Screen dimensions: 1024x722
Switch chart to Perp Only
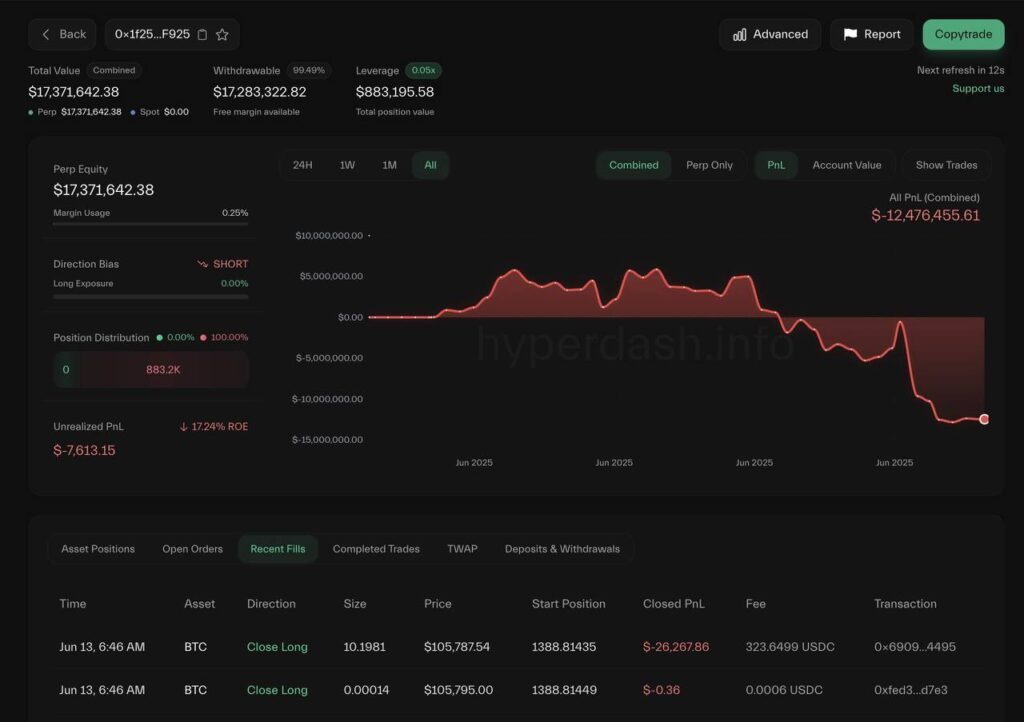(x=709, y=165)
